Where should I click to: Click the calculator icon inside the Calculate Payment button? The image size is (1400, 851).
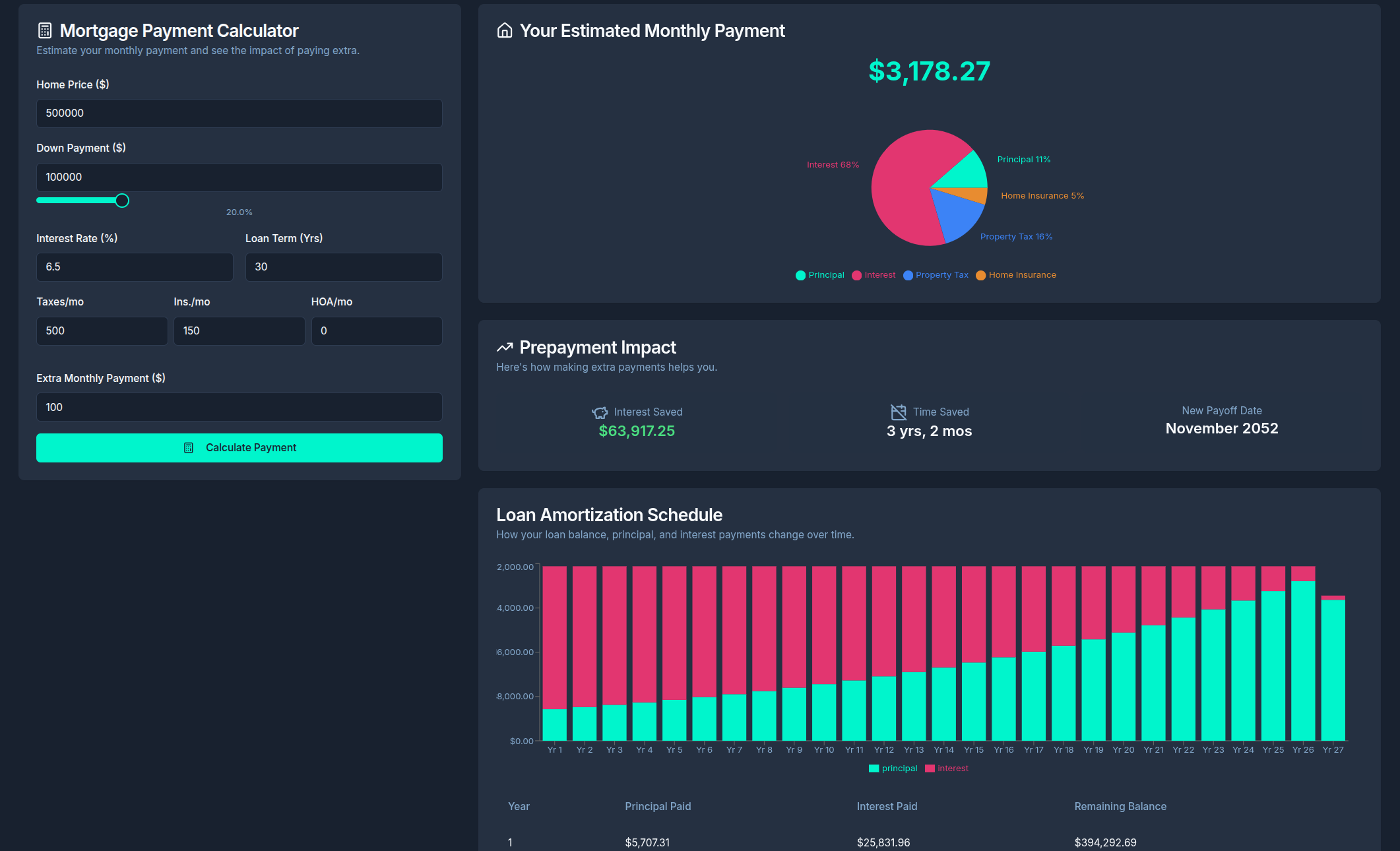[189, 447]
